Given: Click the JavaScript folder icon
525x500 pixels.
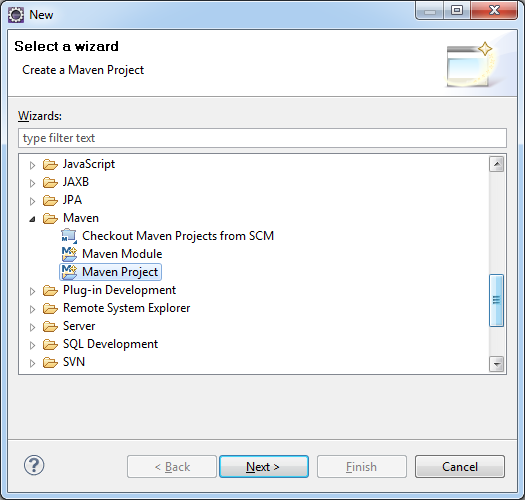Looking at the screenshot, I should [50, 164].
